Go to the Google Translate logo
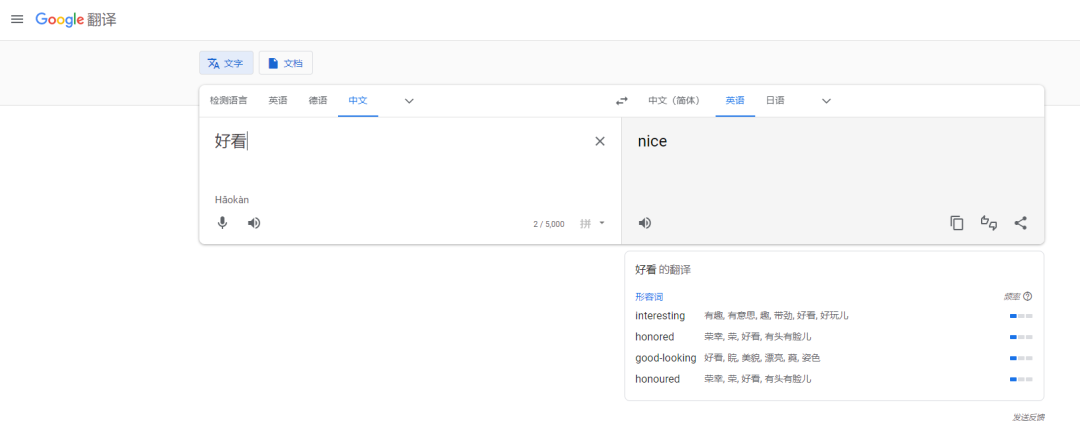The image size is (1080, 442). tap(76, 19)
